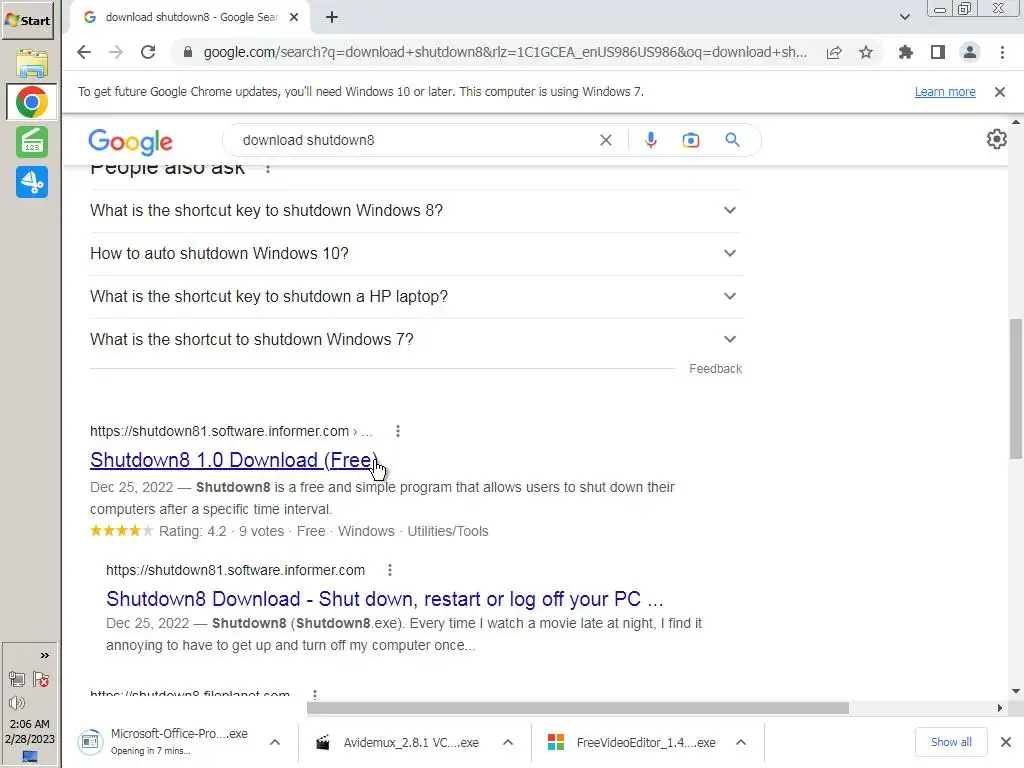
Task: Open the Windows Start menu
Action: [27, 20]
